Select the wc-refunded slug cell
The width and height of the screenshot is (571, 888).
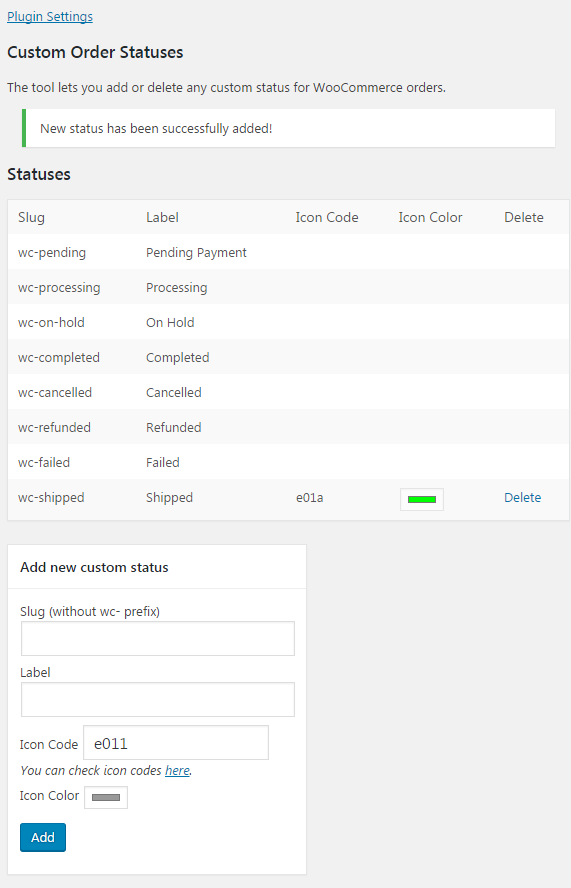pyautogui.click(x=54, y=428)
